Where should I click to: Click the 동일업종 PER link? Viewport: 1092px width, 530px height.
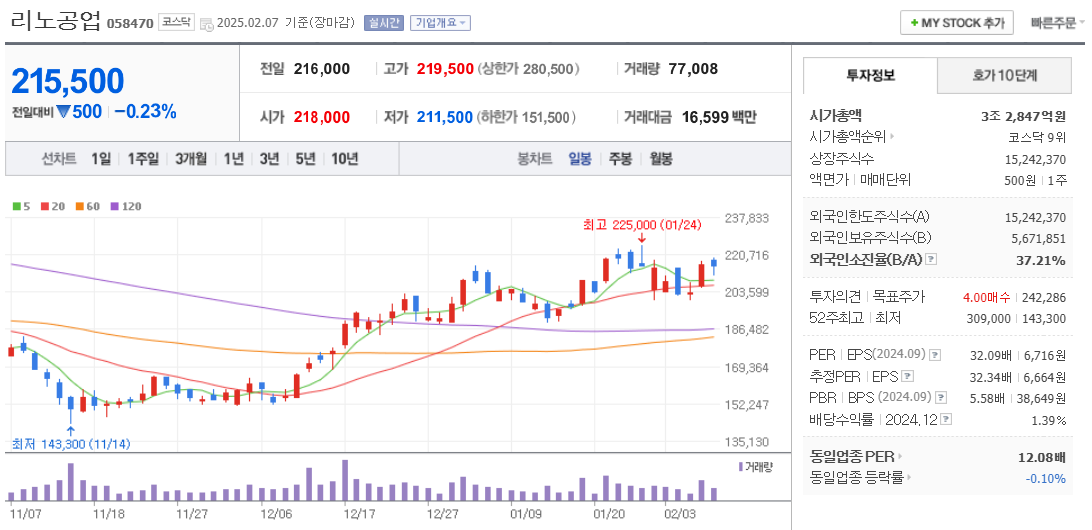pos(852,457)
